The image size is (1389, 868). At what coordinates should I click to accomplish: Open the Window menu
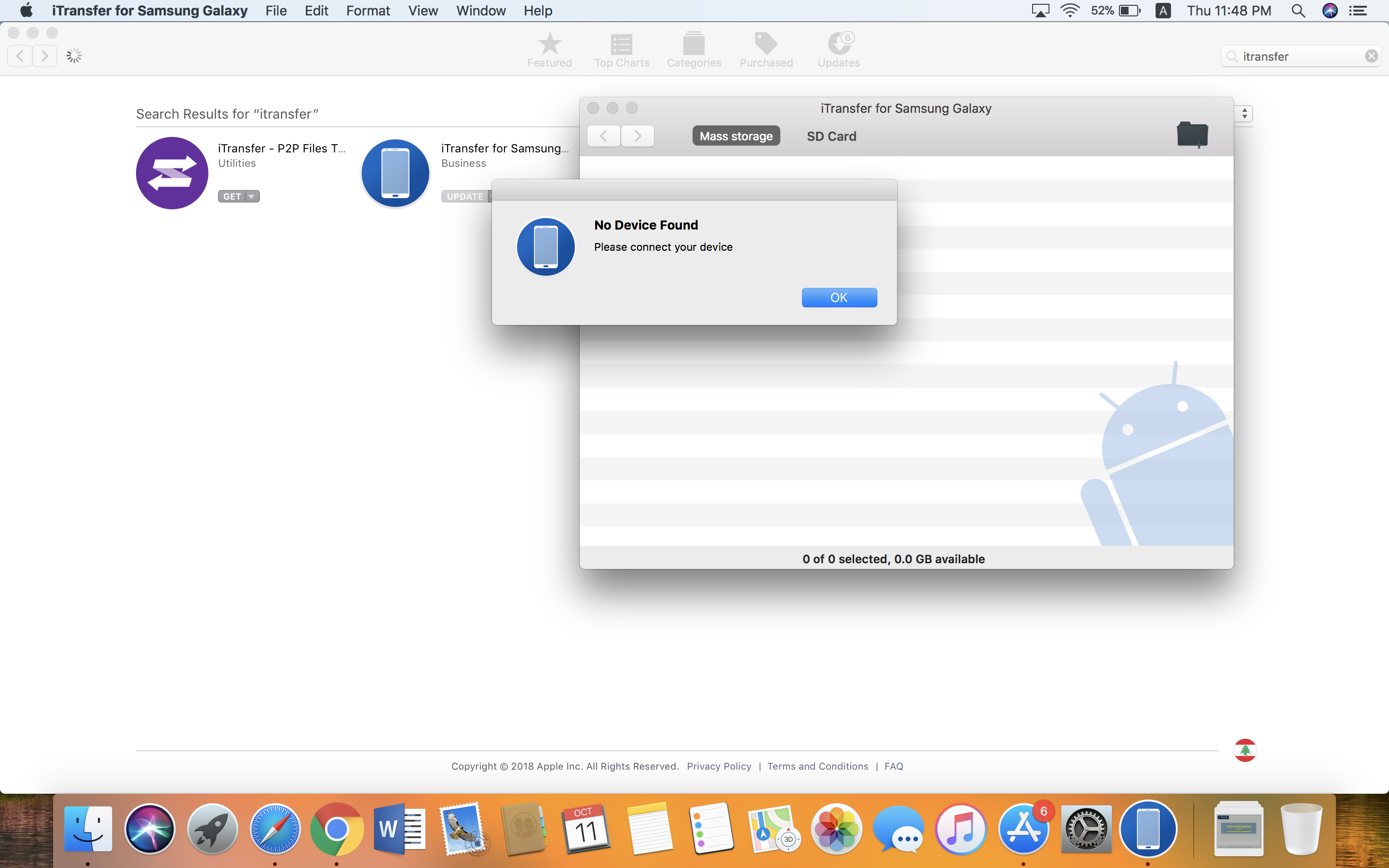[481, 10]
